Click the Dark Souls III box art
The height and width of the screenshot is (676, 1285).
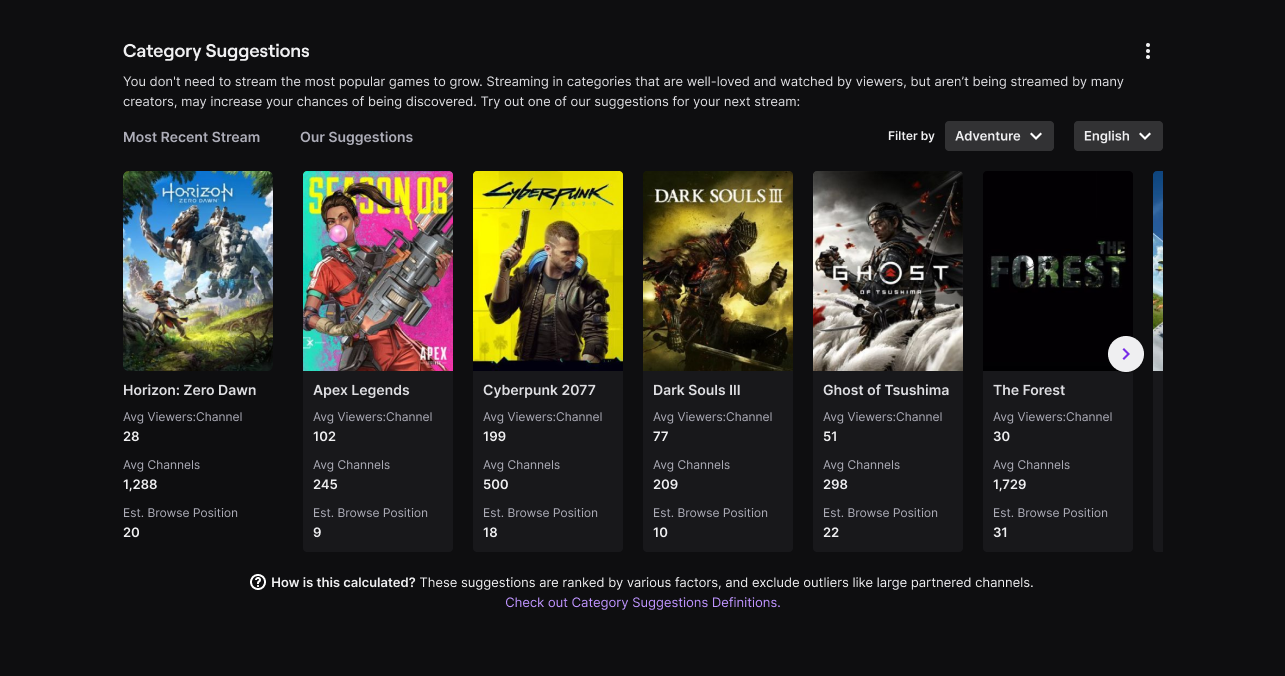click(717, 270)
